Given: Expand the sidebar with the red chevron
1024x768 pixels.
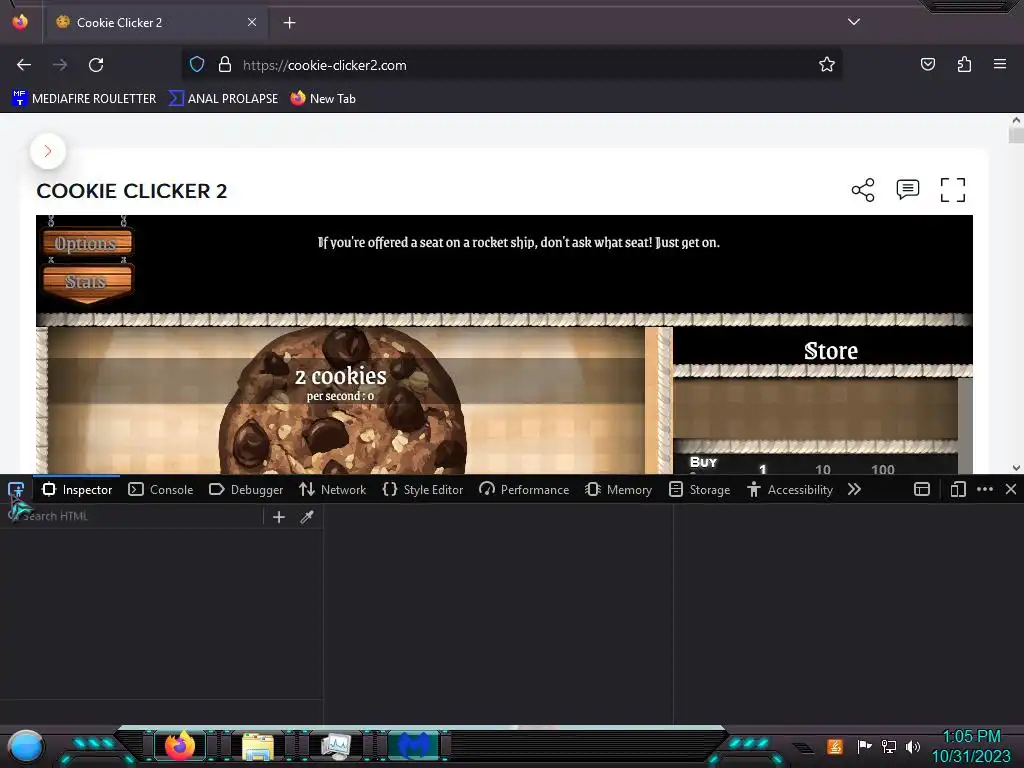Looking at the screenshot, I should (x=48, y=151).
